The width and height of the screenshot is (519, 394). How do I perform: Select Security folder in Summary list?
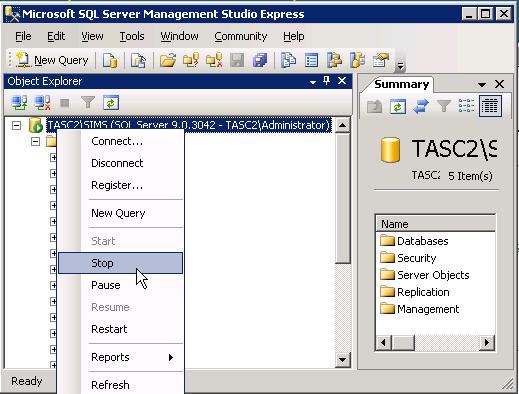tap(408, 258)
